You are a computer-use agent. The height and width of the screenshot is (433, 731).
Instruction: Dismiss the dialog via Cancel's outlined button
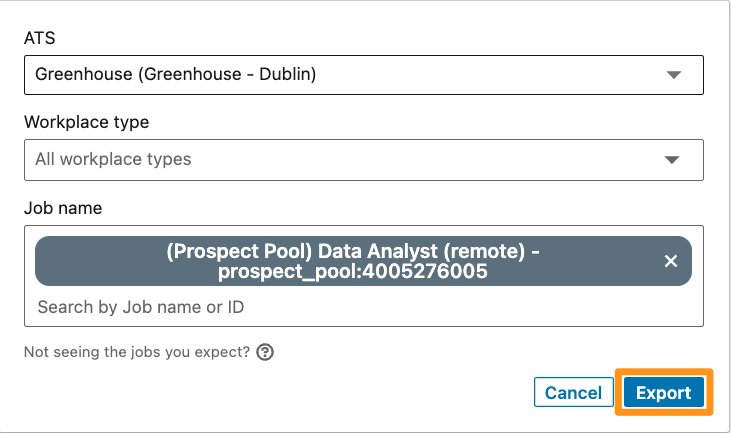click(573, 392)
